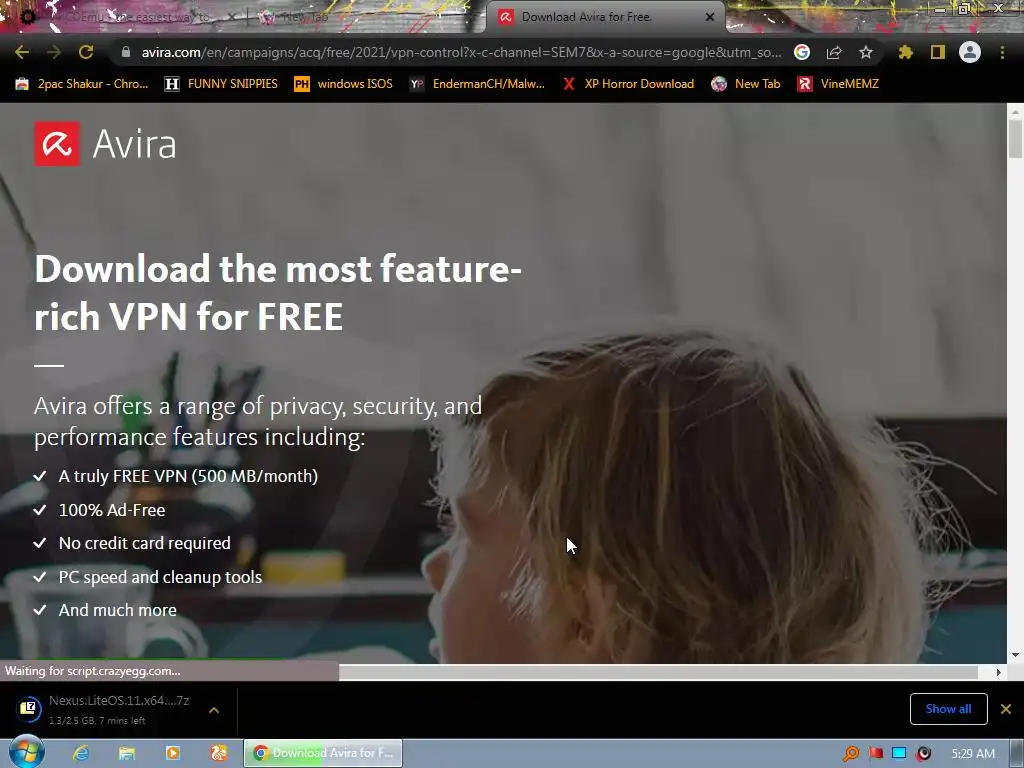The height and width of the screenshot is (768, 1024).
Task: Go back using the browser back arrow
Action: 22,52
